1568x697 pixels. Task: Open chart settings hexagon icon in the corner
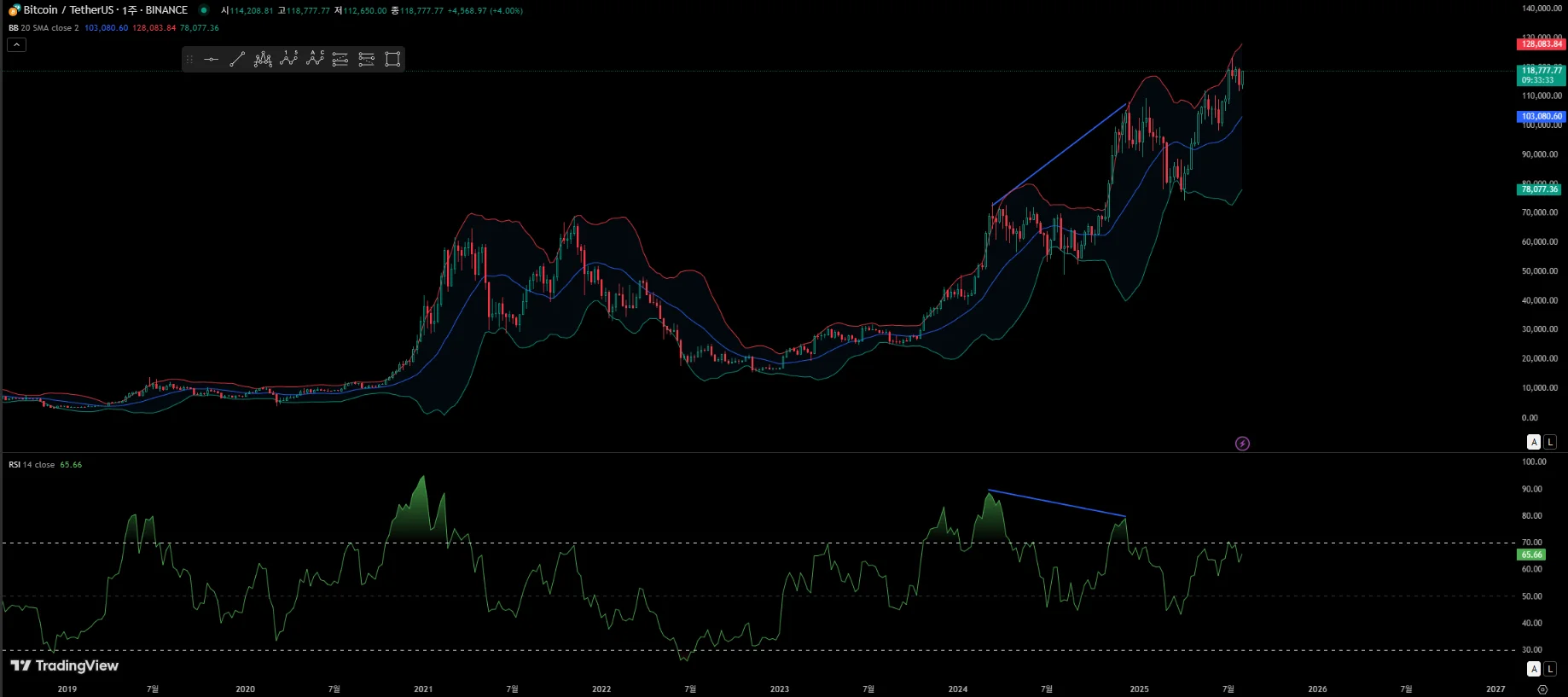point(1542,689)
